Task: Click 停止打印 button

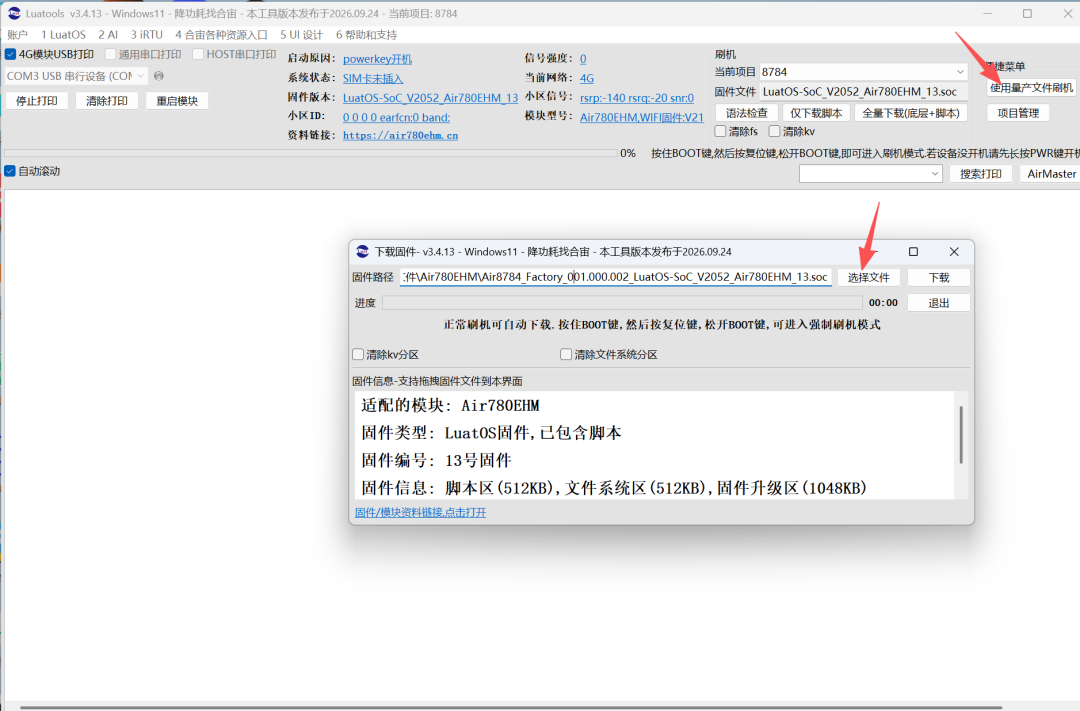Action: coord(37,101)
